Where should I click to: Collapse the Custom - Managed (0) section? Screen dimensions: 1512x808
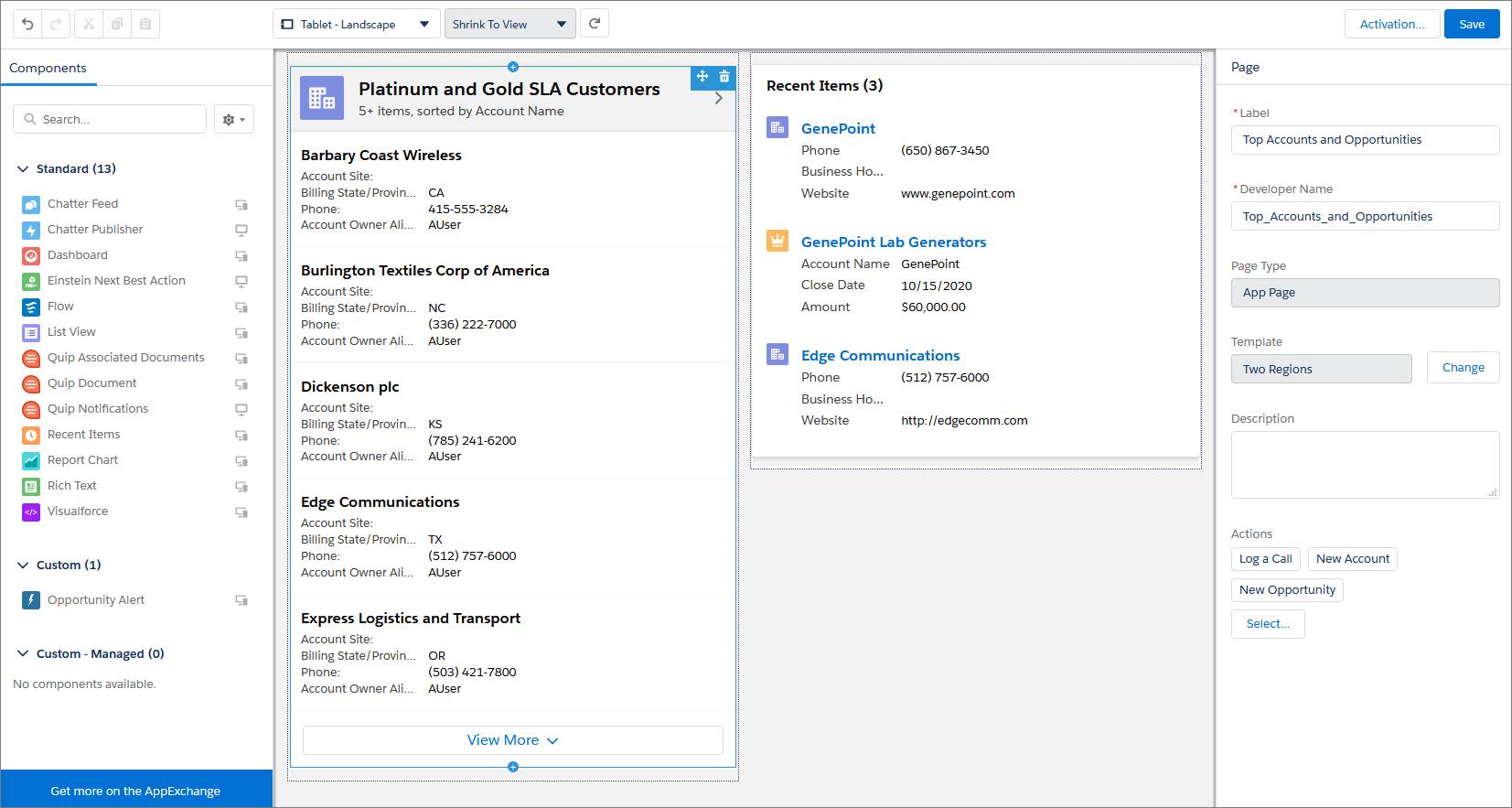pyautogui.click(x=23, y=653)
